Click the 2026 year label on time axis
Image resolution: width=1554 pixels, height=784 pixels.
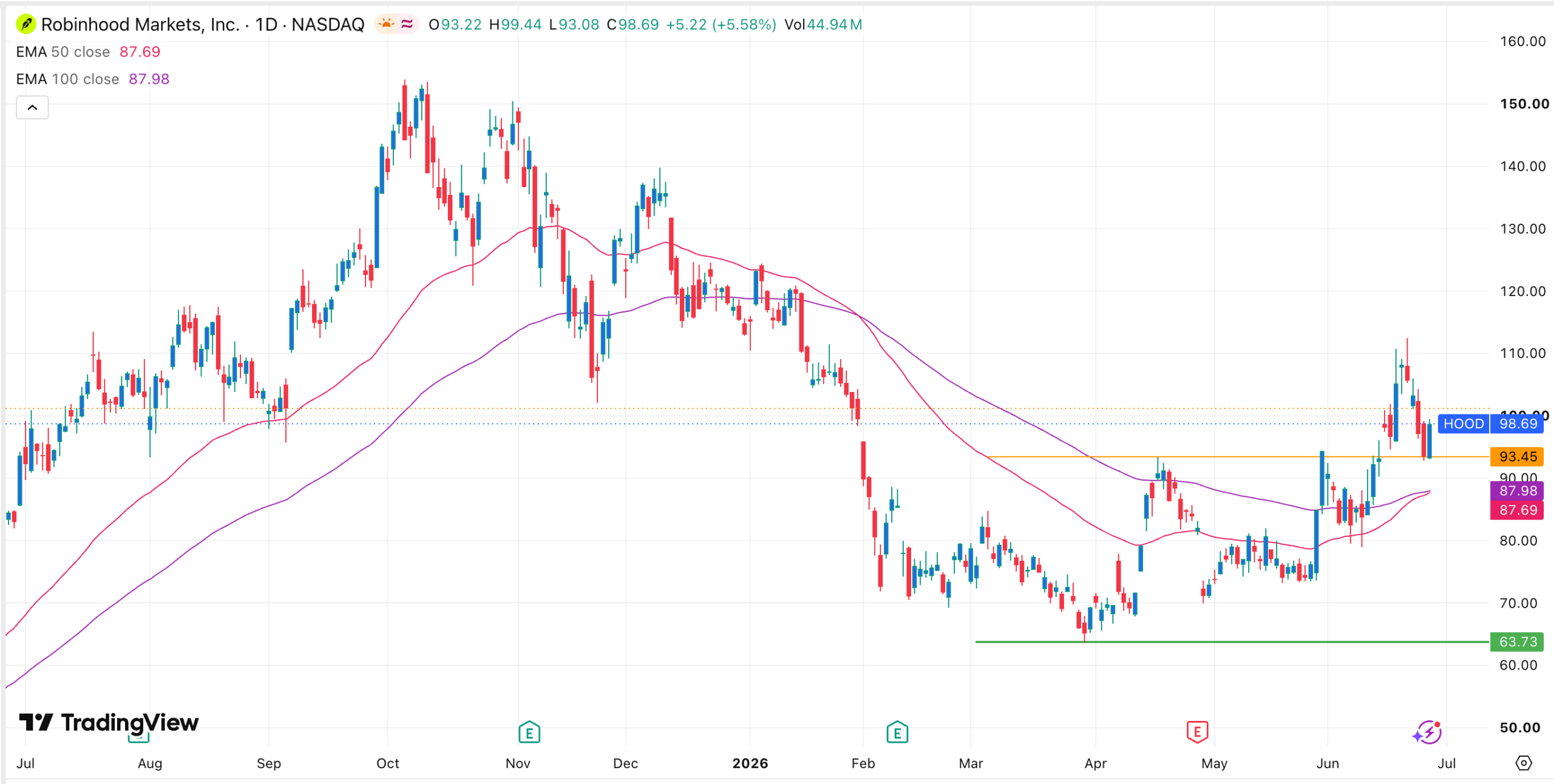tap(750, 763)
